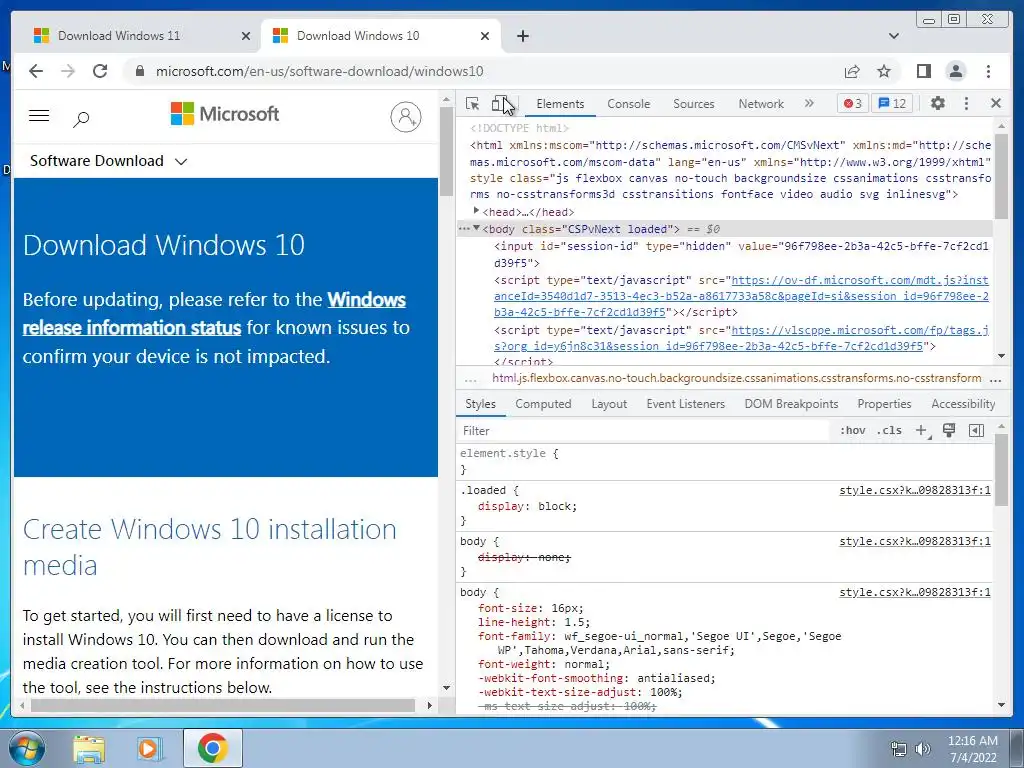Image resolution: width=1024 pixels, height=768 pixels.
Task: Toggle rendering emulations paintbrush icon
Action: [x=949, y=430]
